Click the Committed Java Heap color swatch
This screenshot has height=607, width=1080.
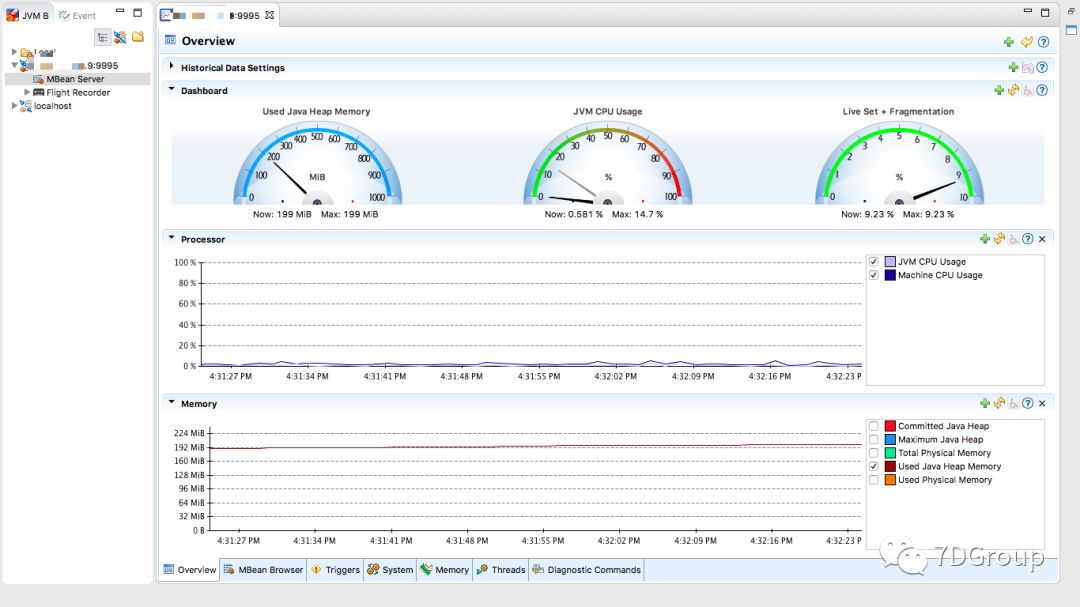click(x=890, y=426)
